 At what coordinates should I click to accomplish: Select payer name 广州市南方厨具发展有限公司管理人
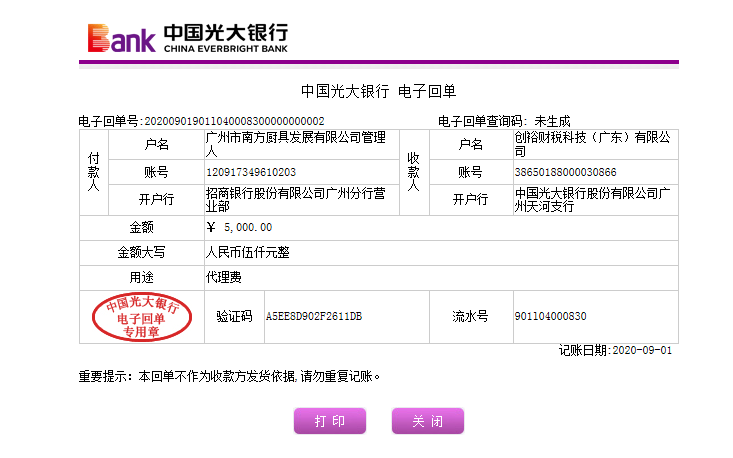pos(296,144)
